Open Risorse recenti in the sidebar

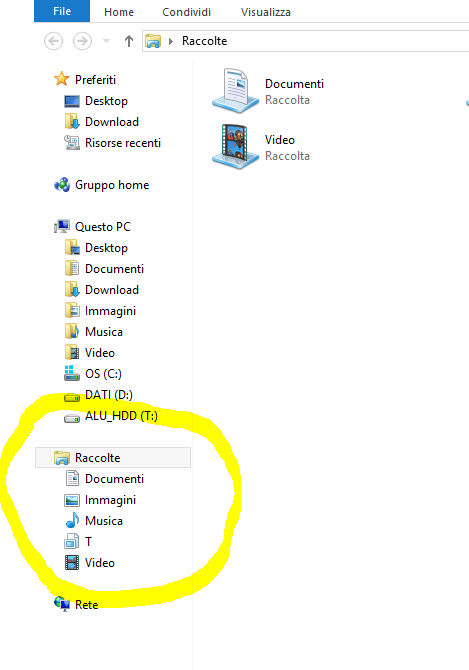[x=123, y=143]
